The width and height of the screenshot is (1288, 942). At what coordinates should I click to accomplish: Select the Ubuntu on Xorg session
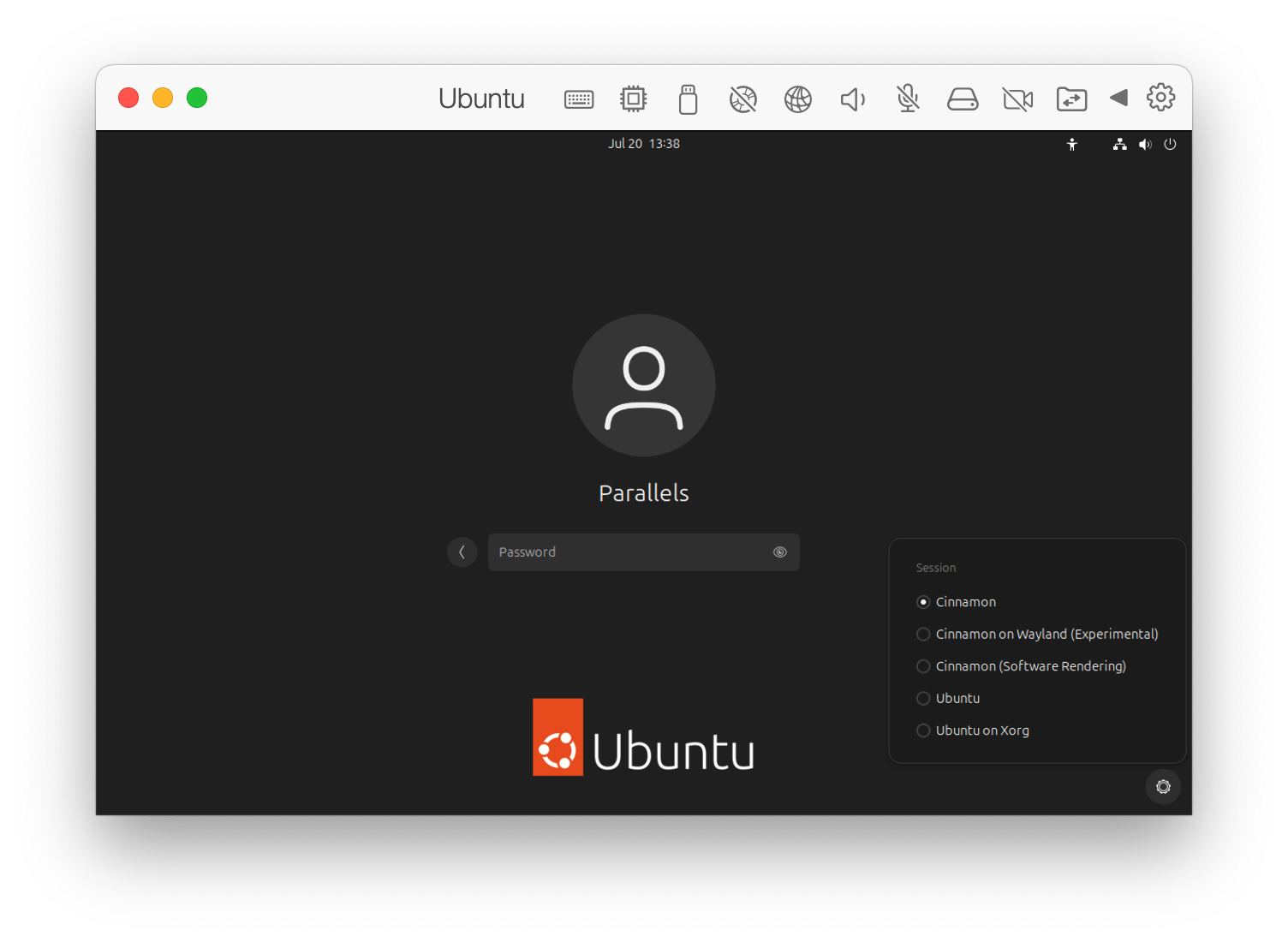[x=973, y=730]
